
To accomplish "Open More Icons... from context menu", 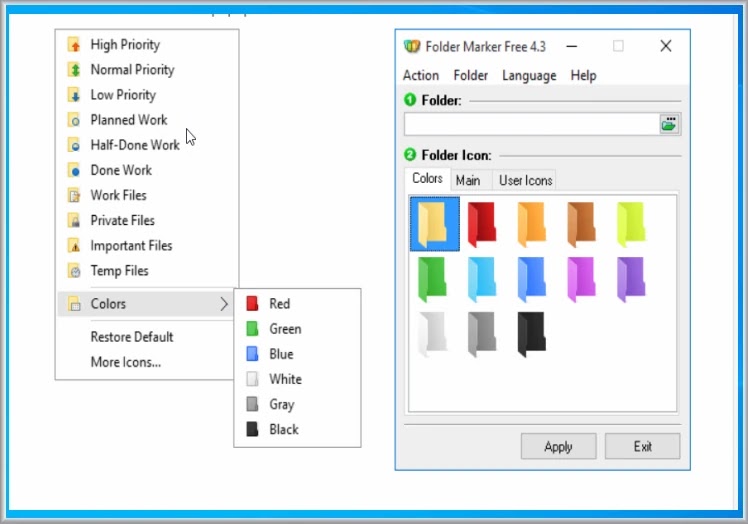I will coord(125,362).
